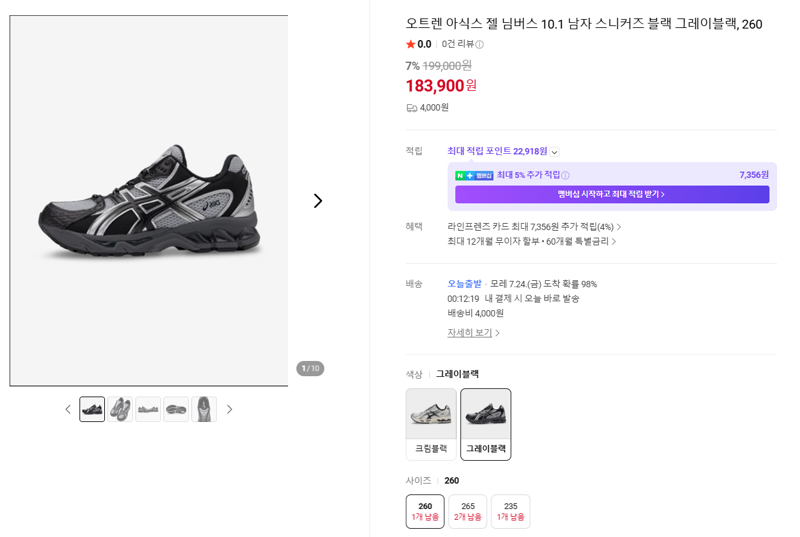Expand 라인프렌즈 카드 추가 적립 benefit details
The image size is (800, 537).
pyautogui.click(x=534, y=227)
